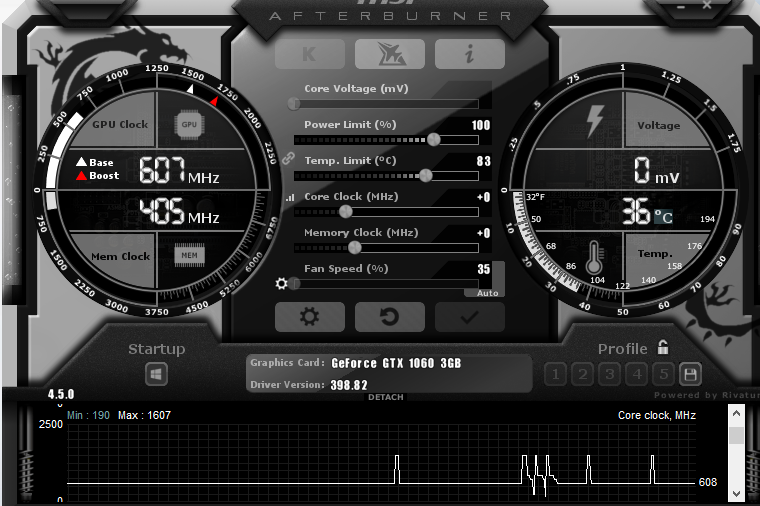Click the Power Limit slider handle

click(x=433, y=140)
